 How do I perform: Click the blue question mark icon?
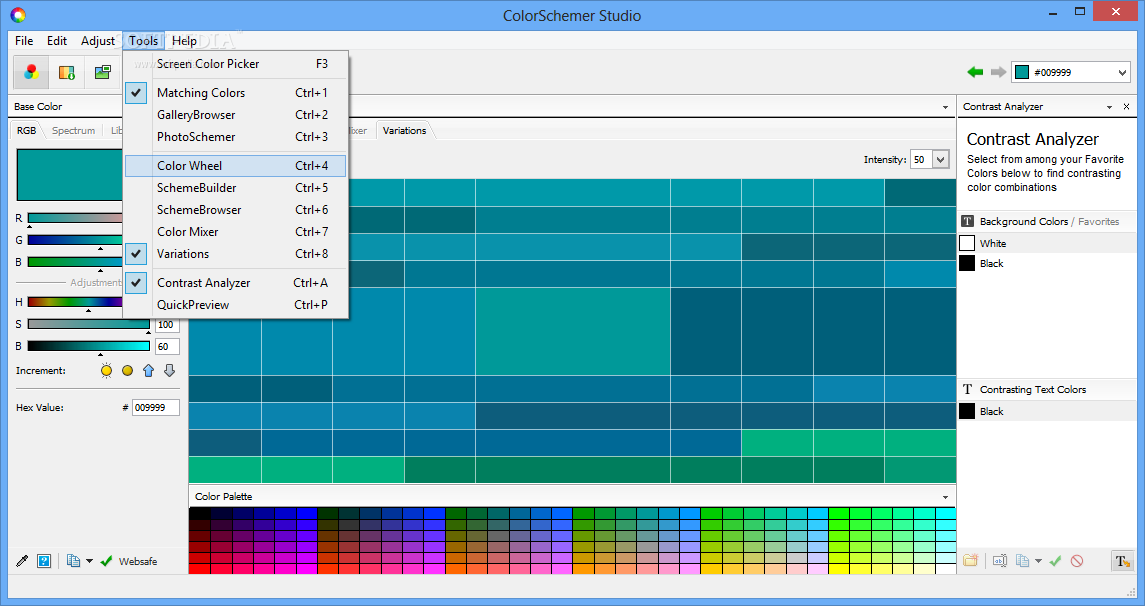click(44, 561)
